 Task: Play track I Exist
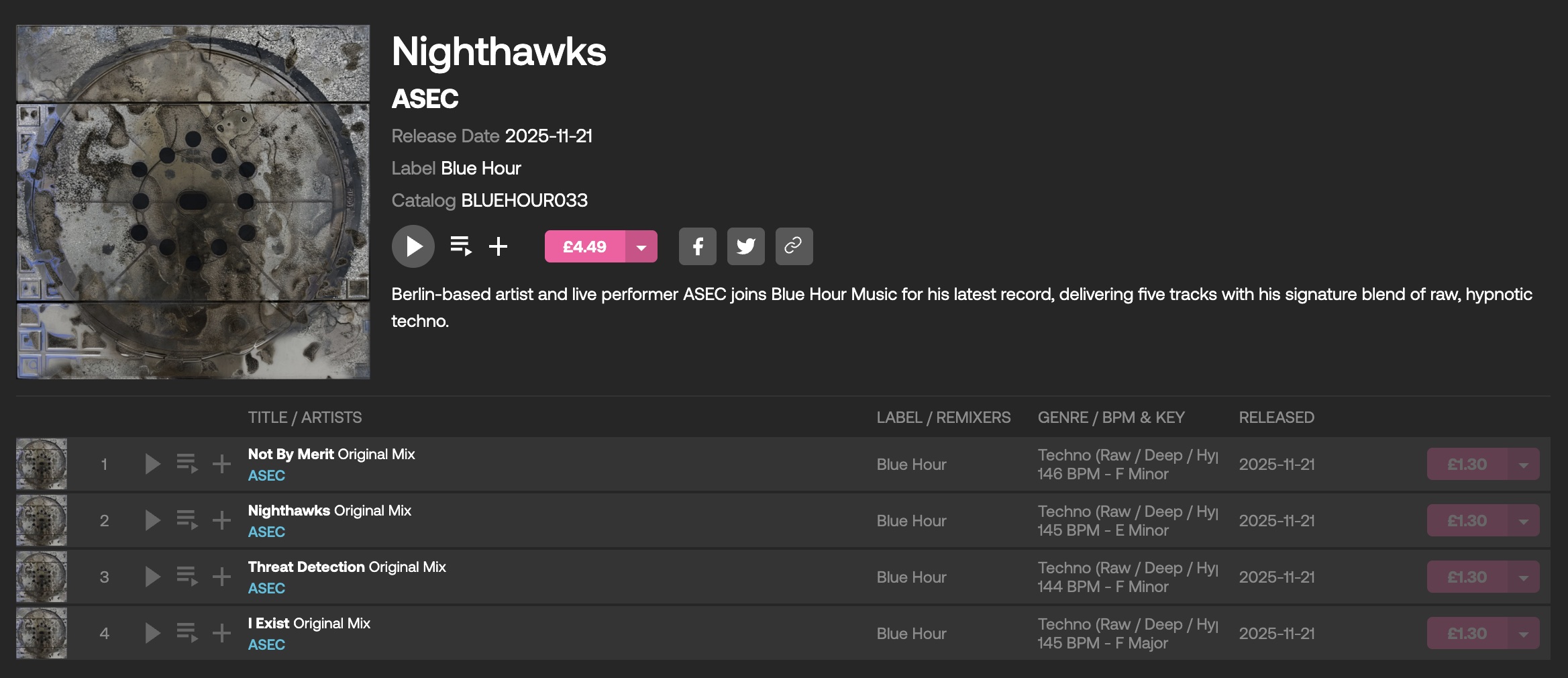(x=152, y=633)
